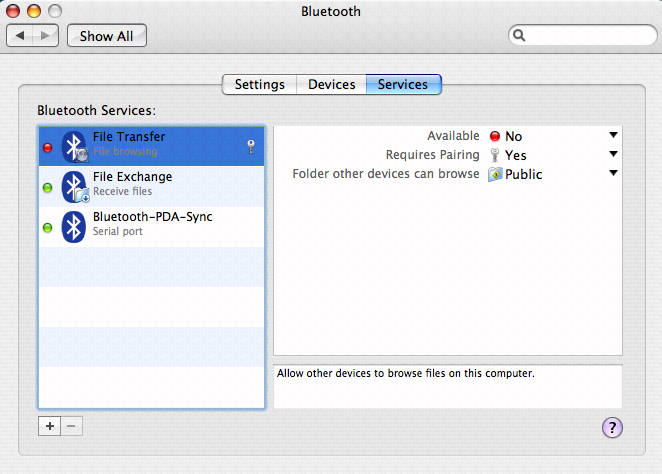Click the 'Receive files' subtitle text

(122, 191)
